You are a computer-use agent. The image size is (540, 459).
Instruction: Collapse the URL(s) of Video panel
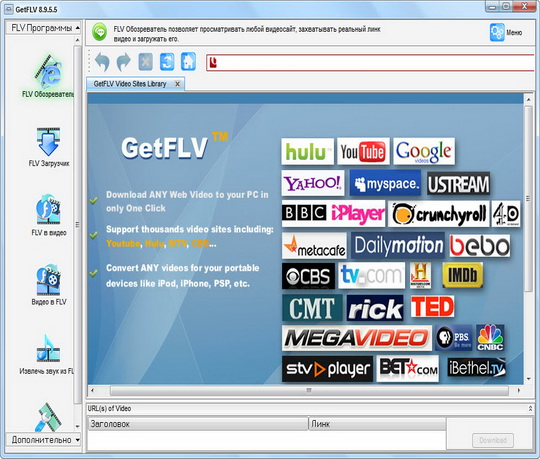530,408
